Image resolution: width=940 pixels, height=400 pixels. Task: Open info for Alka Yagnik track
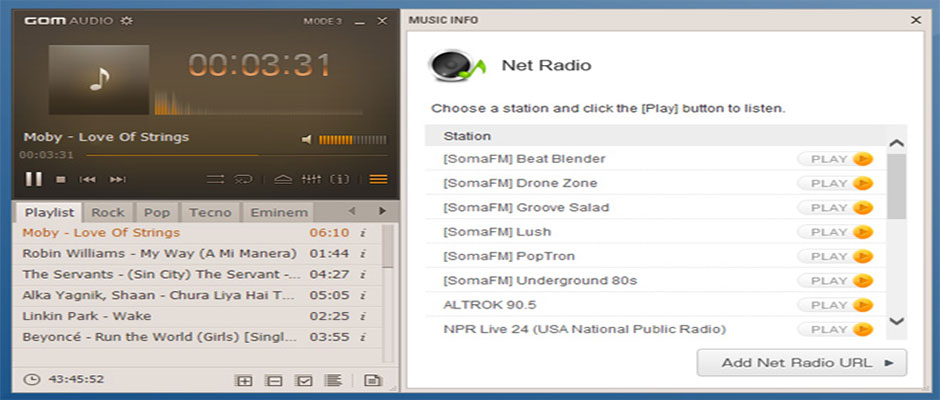363,295
